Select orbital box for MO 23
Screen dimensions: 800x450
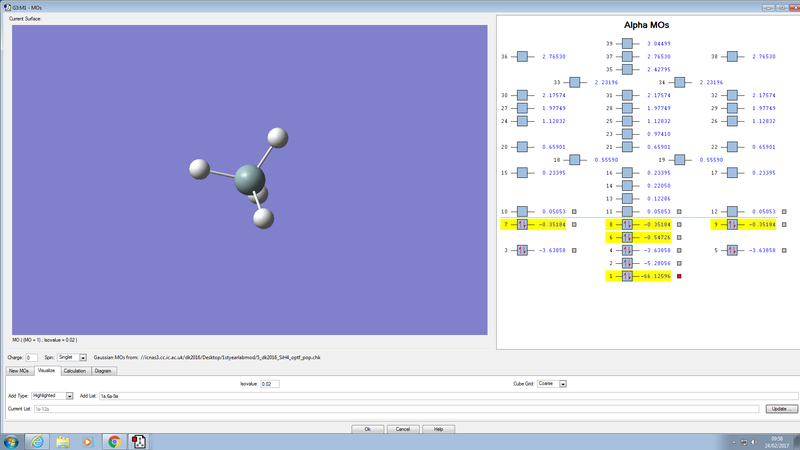click(x=627, y=134)
